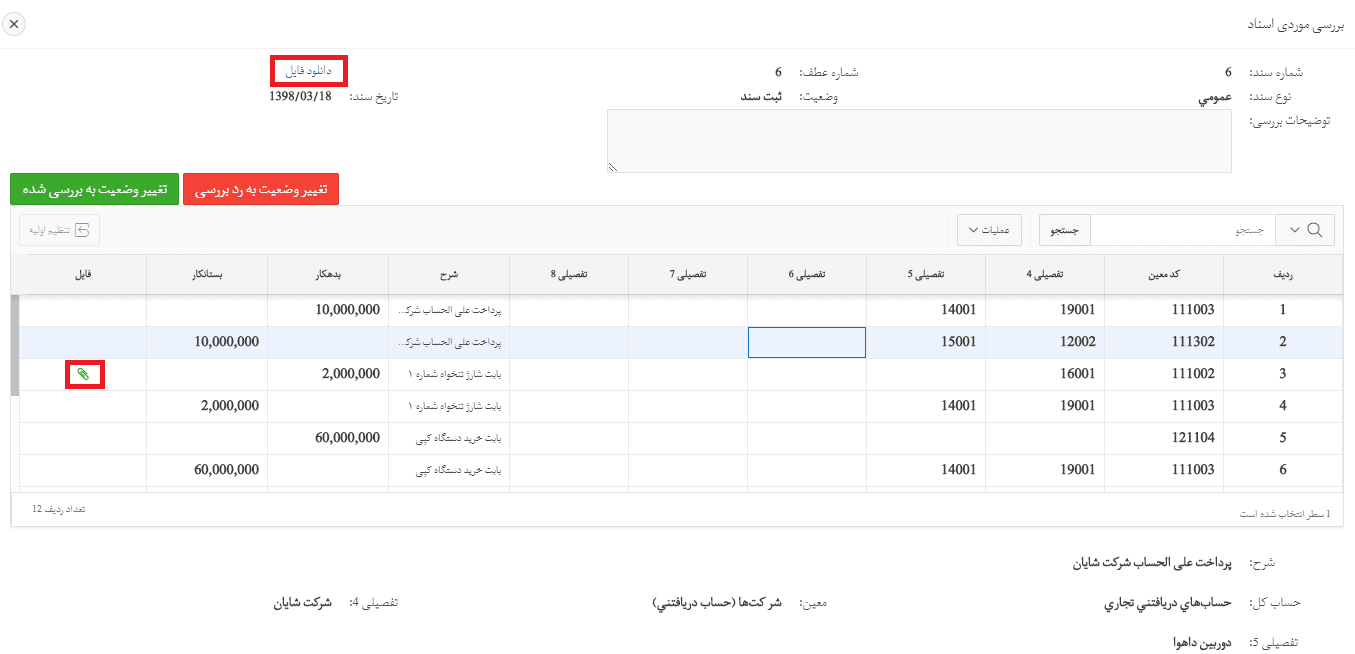The height and width of the screenshot is (654, 1355).
Task: Click the تنظیم اولیه button
Action: coord(60,229)
